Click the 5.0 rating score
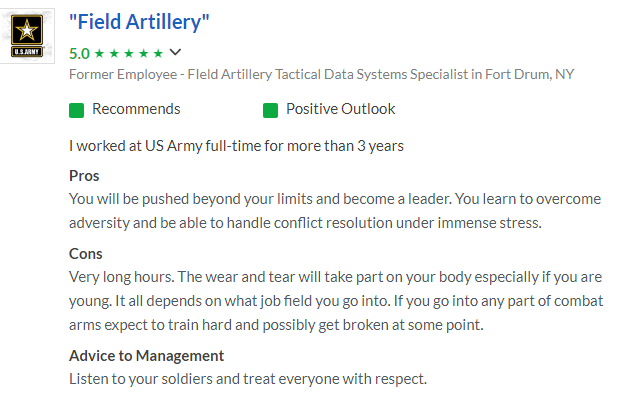Image resolution: width=639 pixels, height=402 pixels. 80,53
